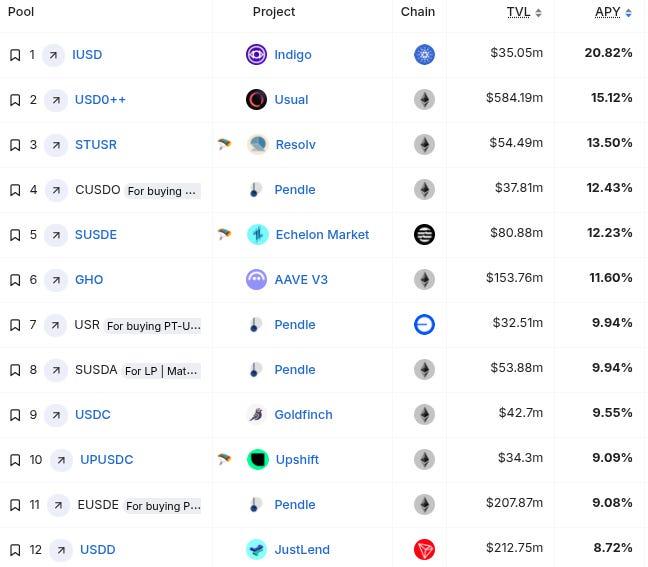Toggle bookmark for USD0++ pool
This screenshot has height=567, width=648.
pos(15,100)
